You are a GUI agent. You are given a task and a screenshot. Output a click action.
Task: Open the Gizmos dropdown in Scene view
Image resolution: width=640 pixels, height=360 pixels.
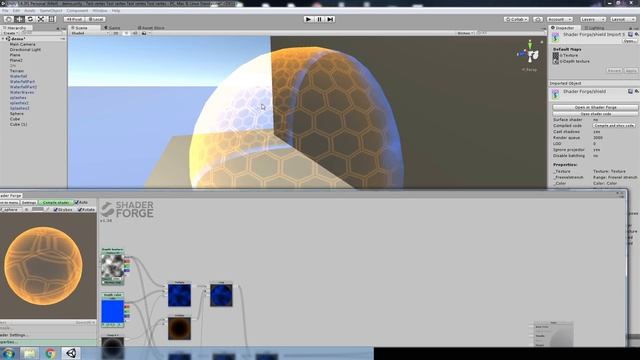click(x=465, y=33)
